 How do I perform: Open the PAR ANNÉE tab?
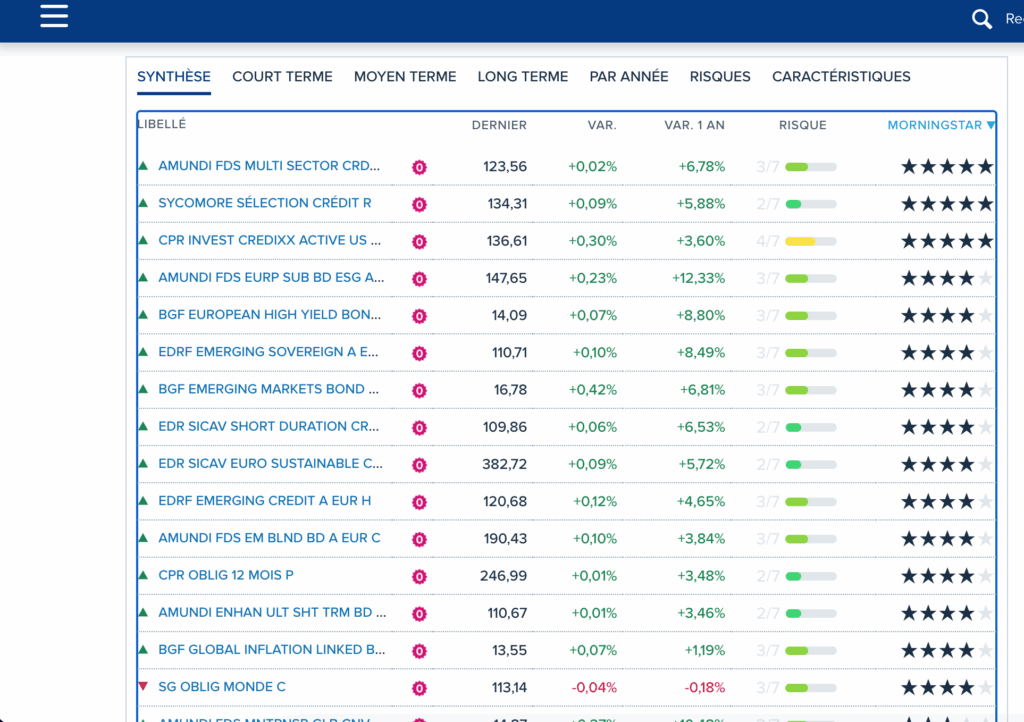[629, 76]
